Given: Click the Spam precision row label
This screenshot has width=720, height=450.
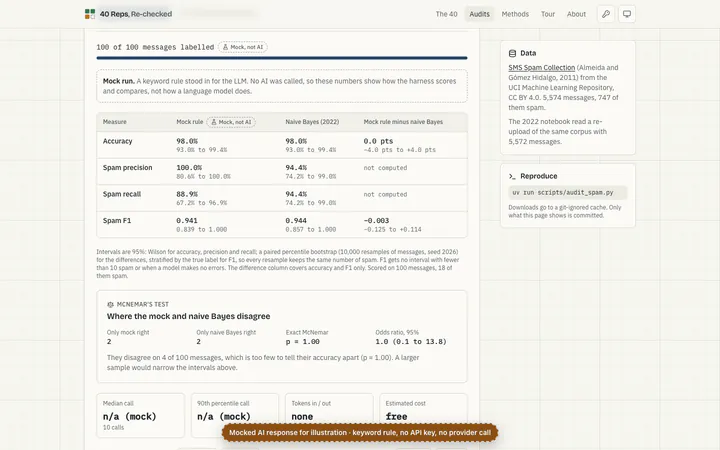Looking at the screenshot, I should (128, 168).
